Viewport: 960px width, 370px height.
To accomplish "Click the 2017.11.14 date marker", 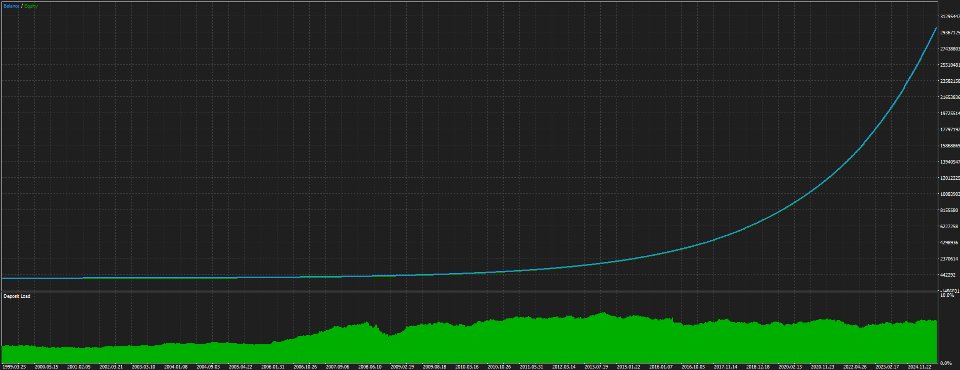I will click(726, 367).
